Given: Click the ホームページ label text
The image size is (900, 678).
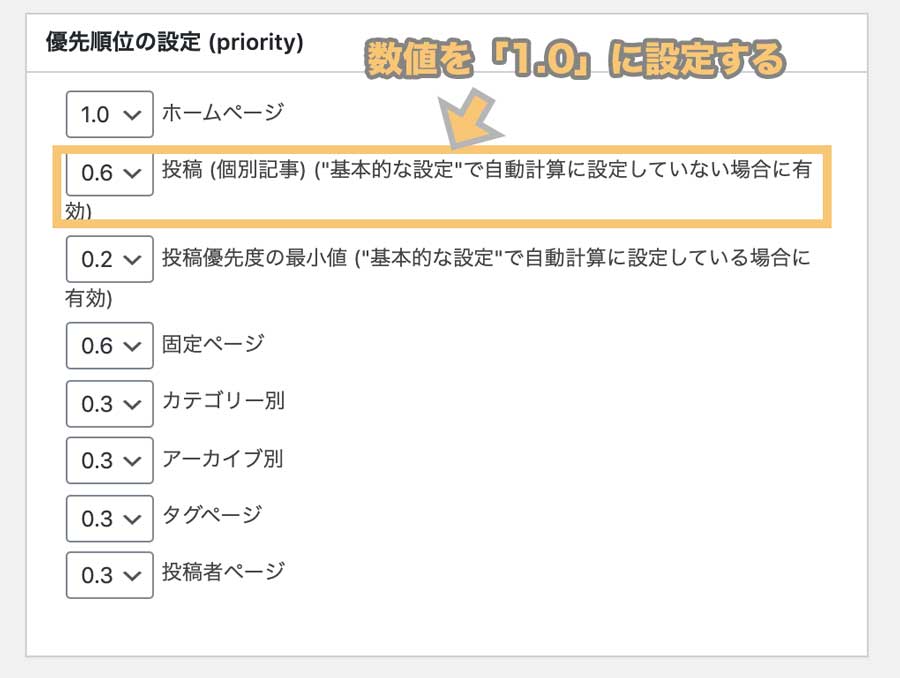Looking at the screenshot, I should pos(223,113).
